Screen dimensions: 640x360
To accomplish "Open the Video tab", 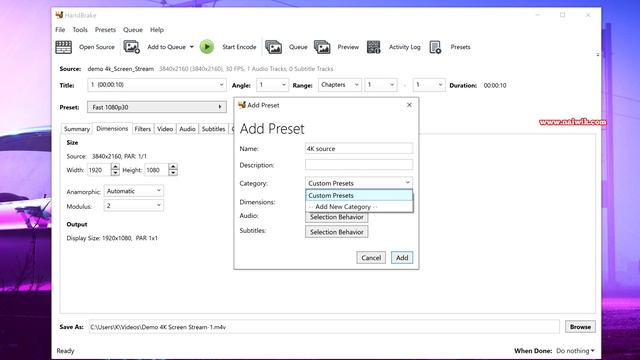I will 165,129.
